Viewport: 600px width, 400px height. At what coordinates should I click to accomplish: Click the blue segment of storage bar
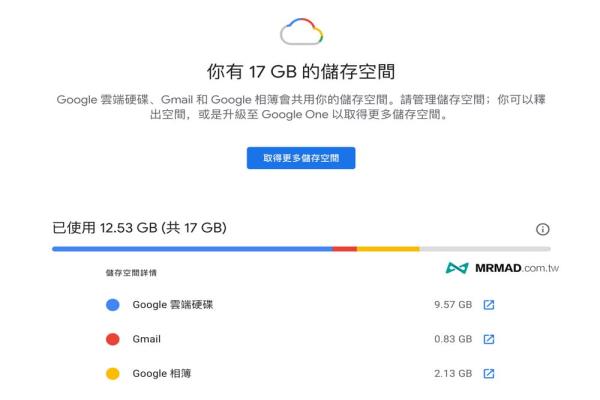[x=192, y=249]
